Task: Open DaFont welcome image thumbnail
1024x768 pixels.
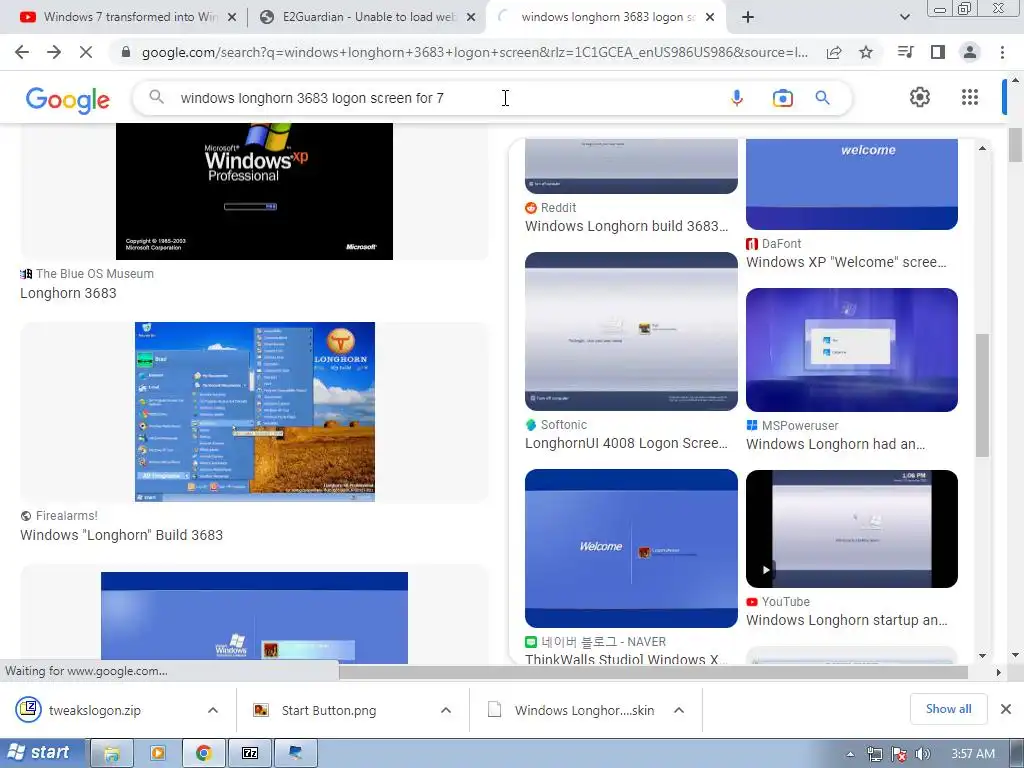Action: [852, 184]
